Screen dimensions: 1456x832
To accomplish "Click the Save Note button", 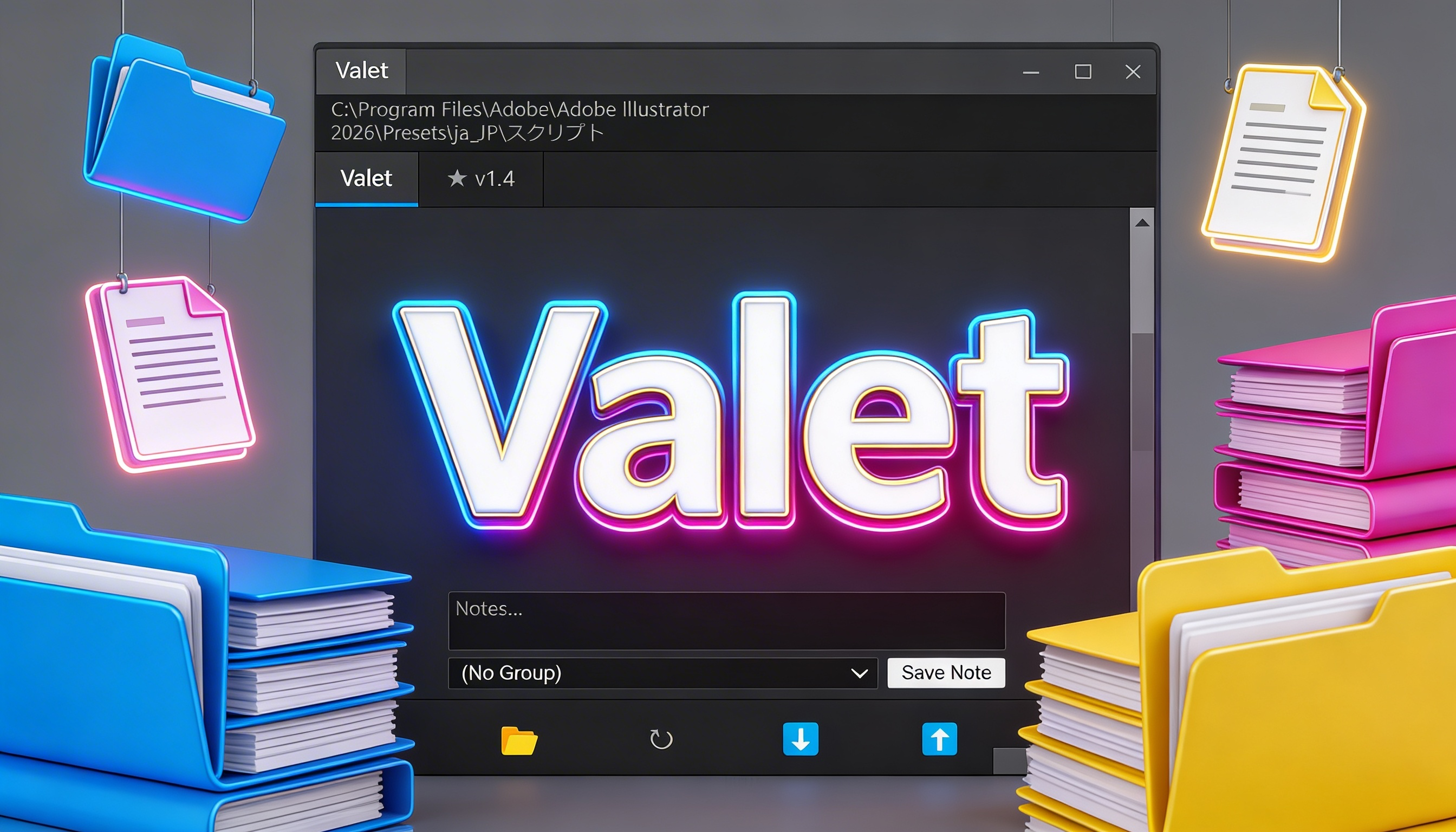I will 946,673.
